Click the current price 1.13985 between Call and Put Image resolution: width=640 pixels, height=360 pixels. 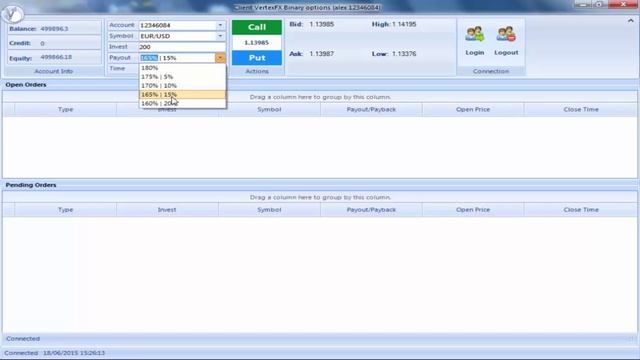click(x=257, y=43)
